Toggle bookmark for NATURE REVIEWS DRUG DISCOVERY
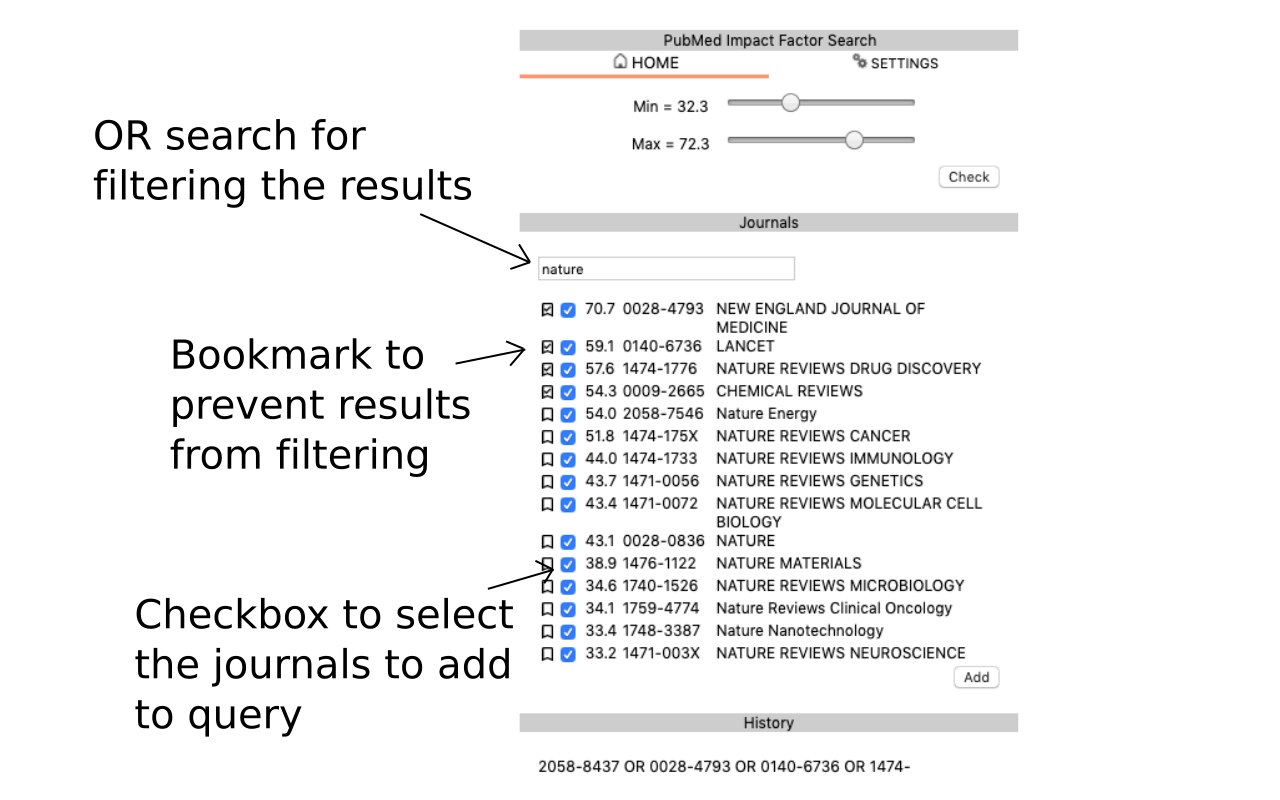Image resolution: width=1280 pixels, height=800 pixels. point(547,369)
